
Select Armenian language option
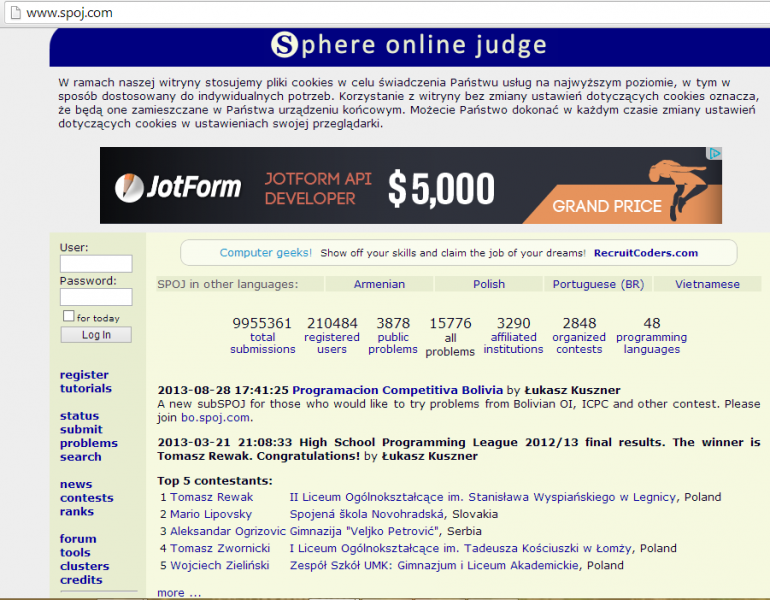pos(379,284)
